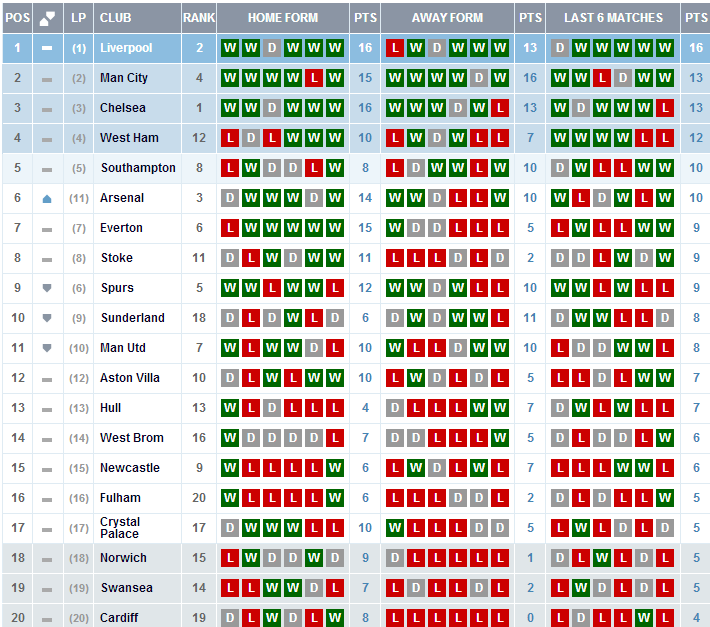Sort by RANK column header
710x627 pixels.
(199, 18)
